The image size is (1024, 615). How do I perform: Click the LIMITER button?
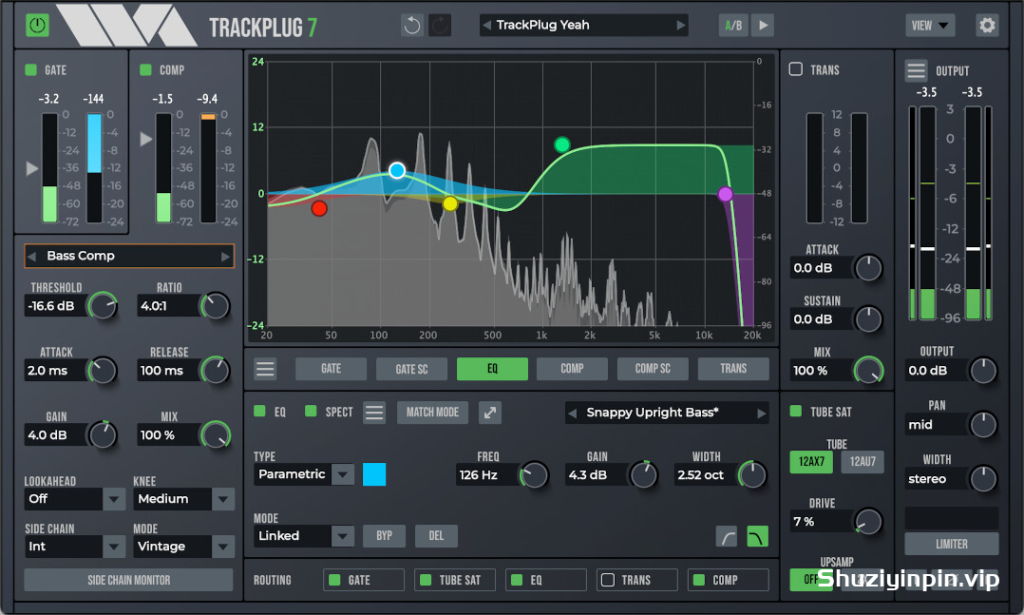(952, 544)
